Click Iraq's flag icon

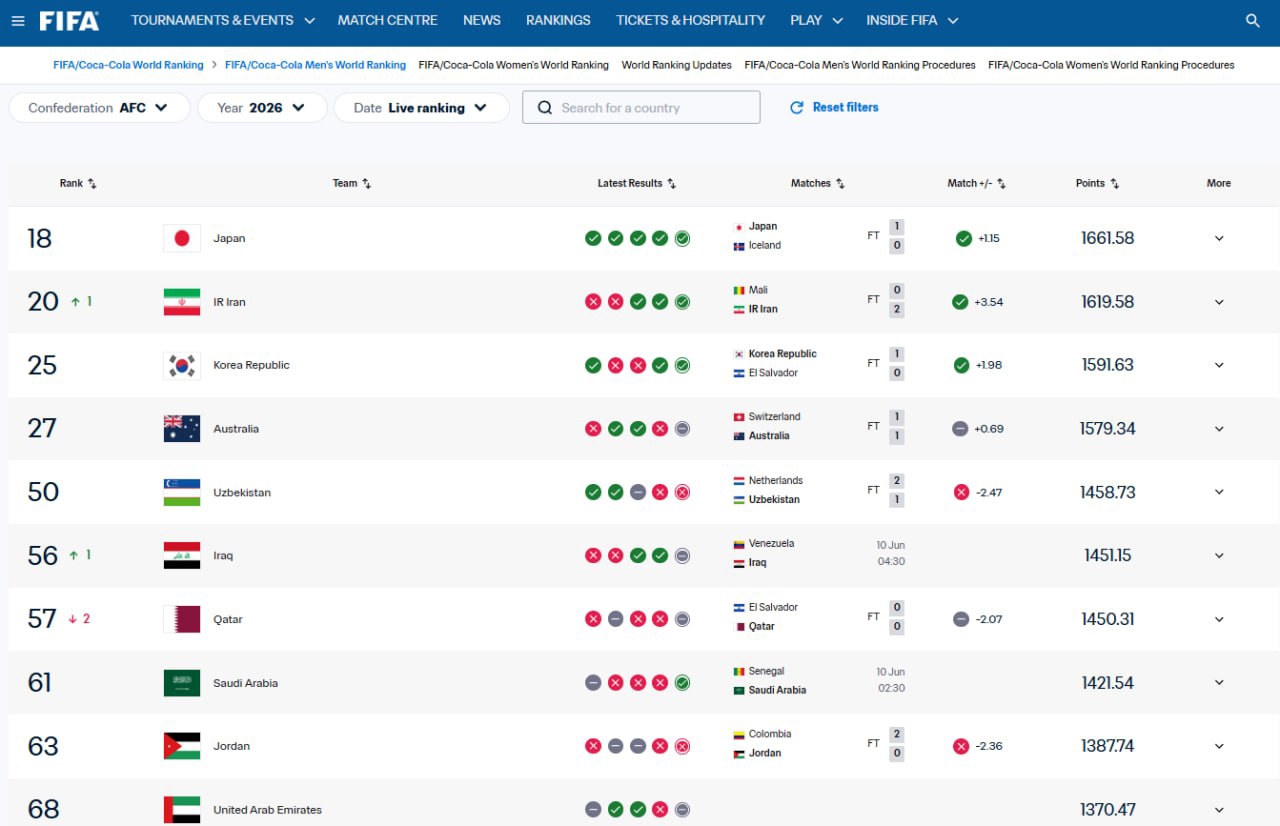[182, 556]
